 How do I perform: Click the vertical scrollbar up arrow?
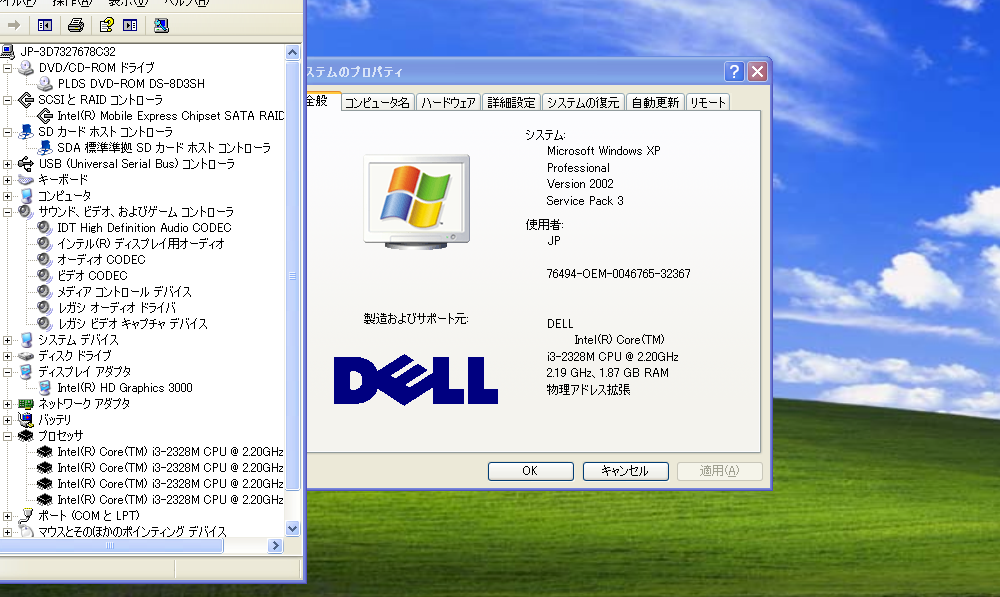(292, 52)
